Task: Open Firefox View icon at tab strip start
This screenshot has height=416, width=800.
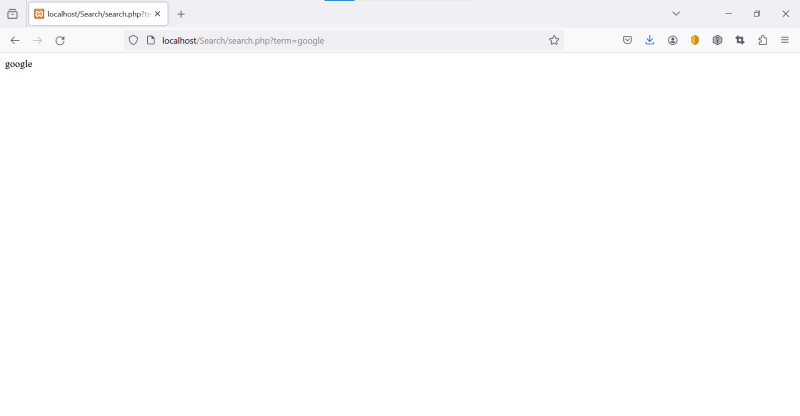Action: [13, 14]
